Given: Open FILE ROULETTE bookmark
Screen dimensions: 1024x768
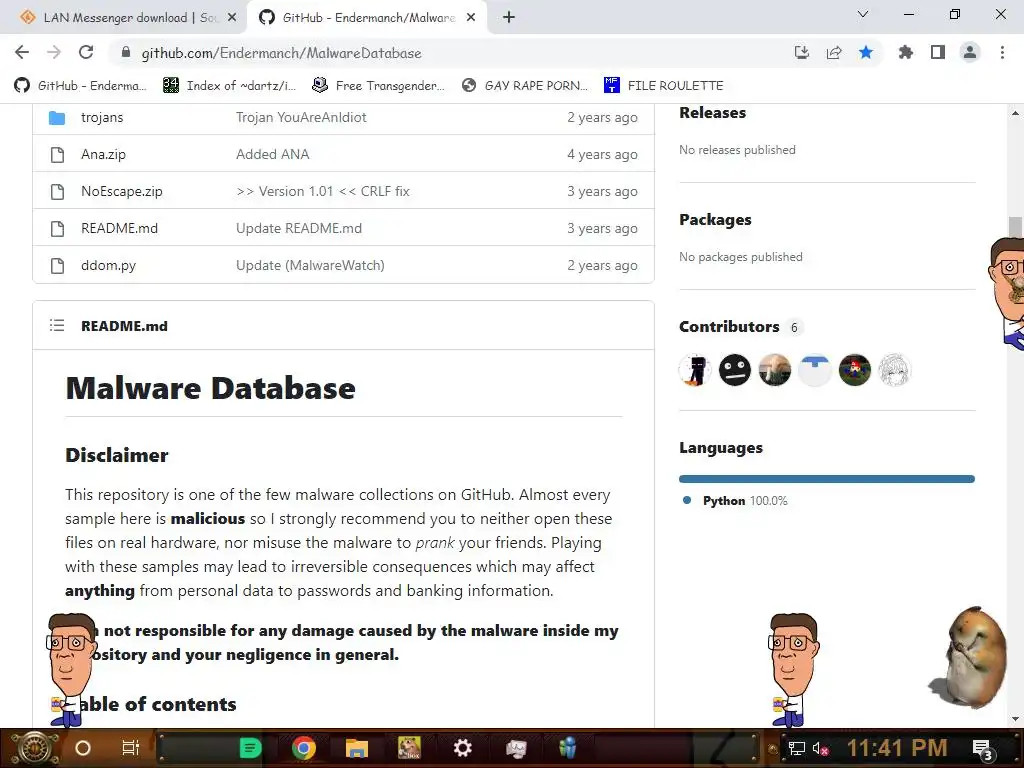Looking at the screenshot, I should coord(664,86).
